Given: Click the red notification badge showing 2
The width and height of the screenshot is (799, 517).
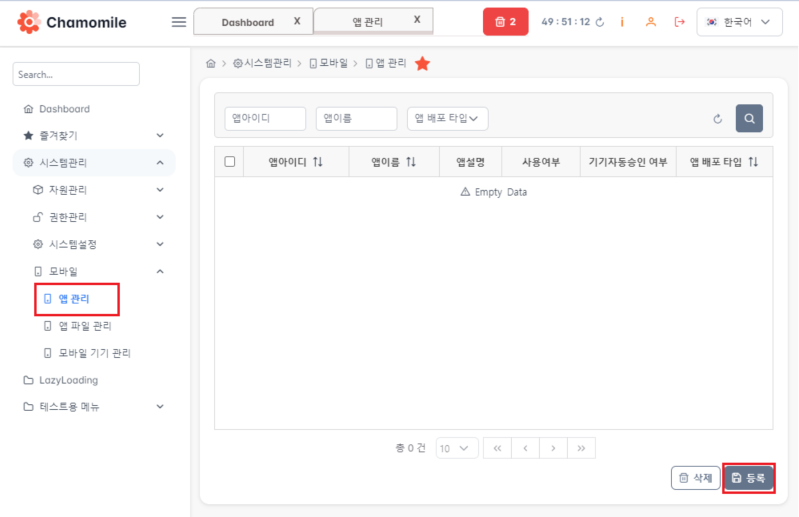Looking at the screenshot, I should [x=505, y=22].
